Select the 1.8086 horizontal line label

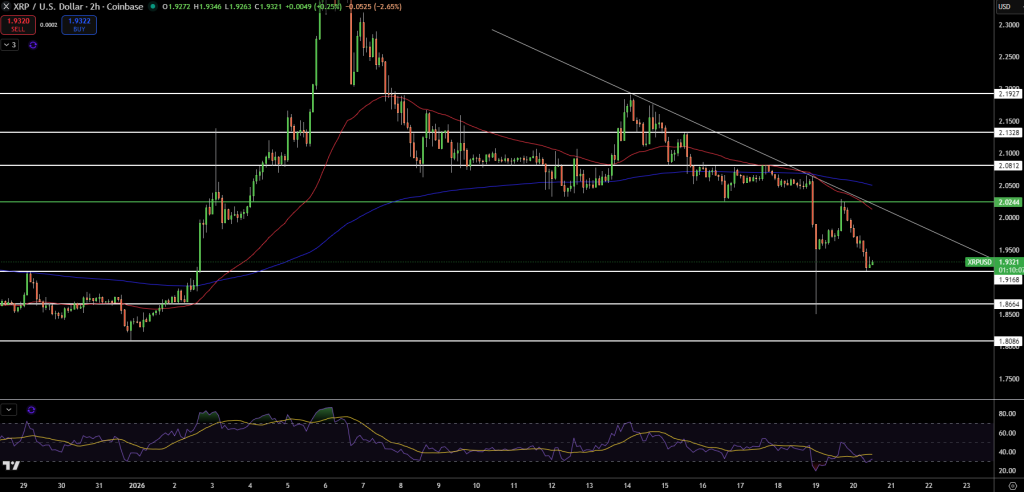coord(1010,341)
